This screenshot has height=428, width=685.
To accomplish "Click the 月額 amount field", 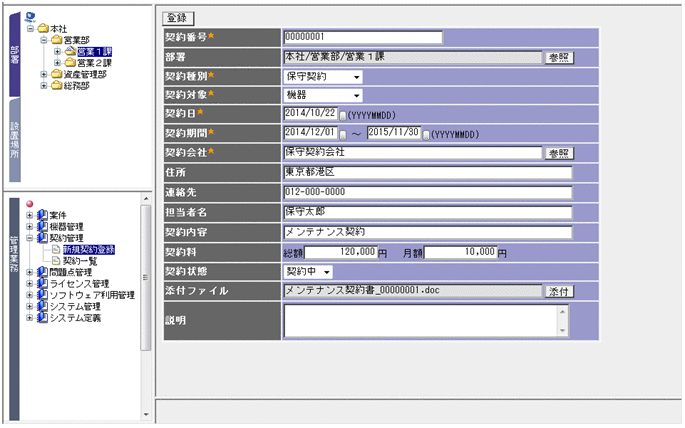I will click(460, 252).
